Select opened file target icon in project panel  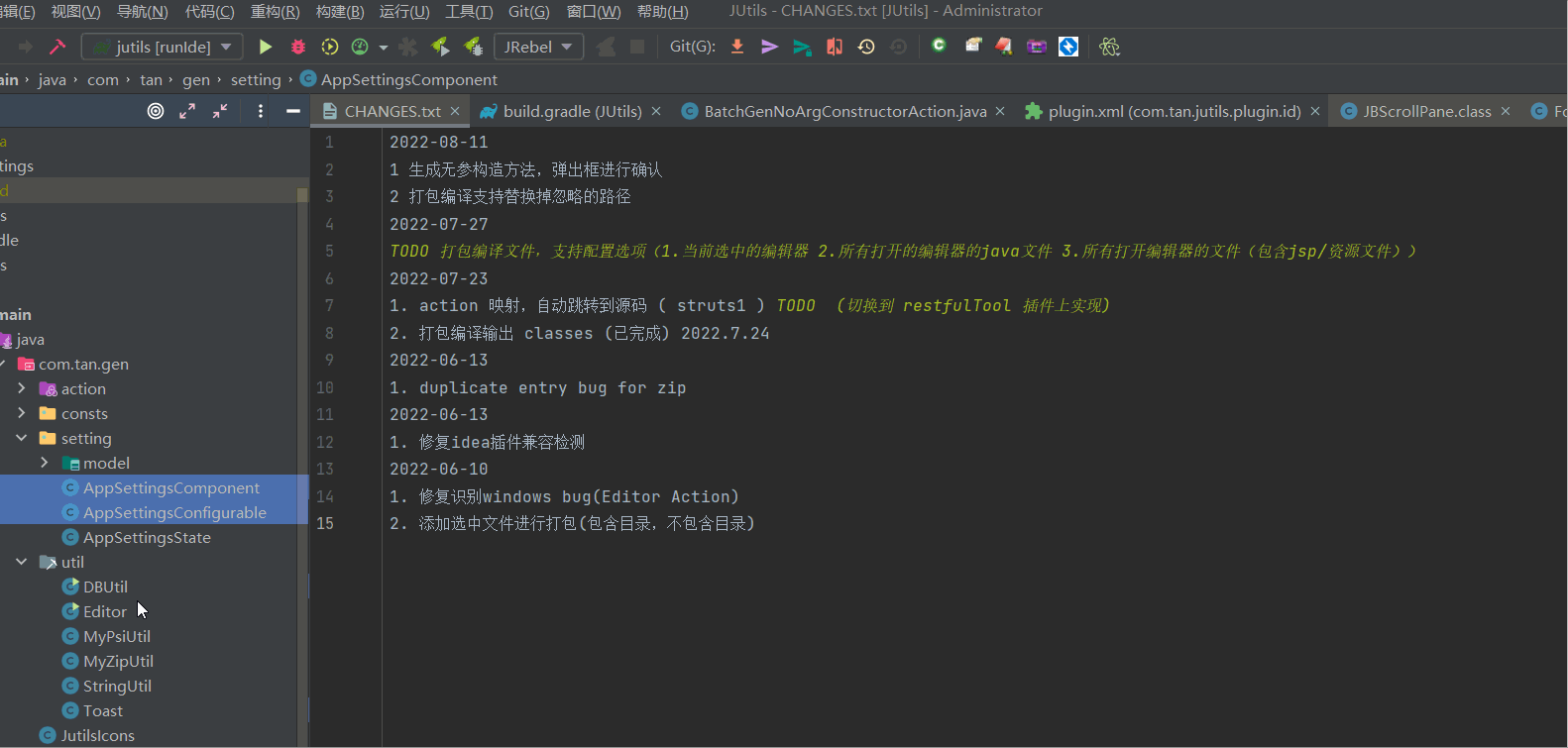pyautogui.click(x=156, y=111)
